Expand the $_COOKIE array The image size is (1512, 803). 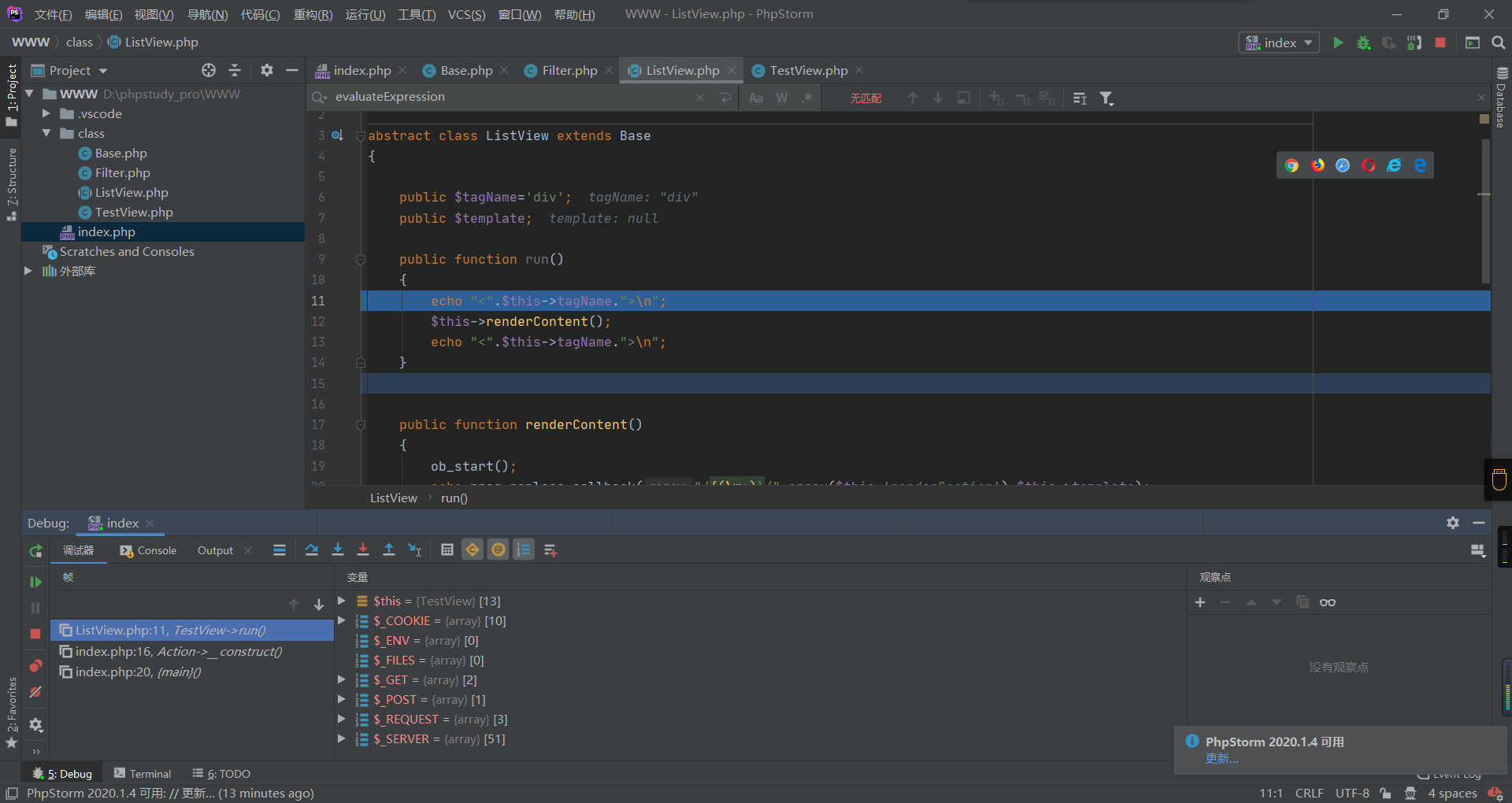(x=342, y=620)
